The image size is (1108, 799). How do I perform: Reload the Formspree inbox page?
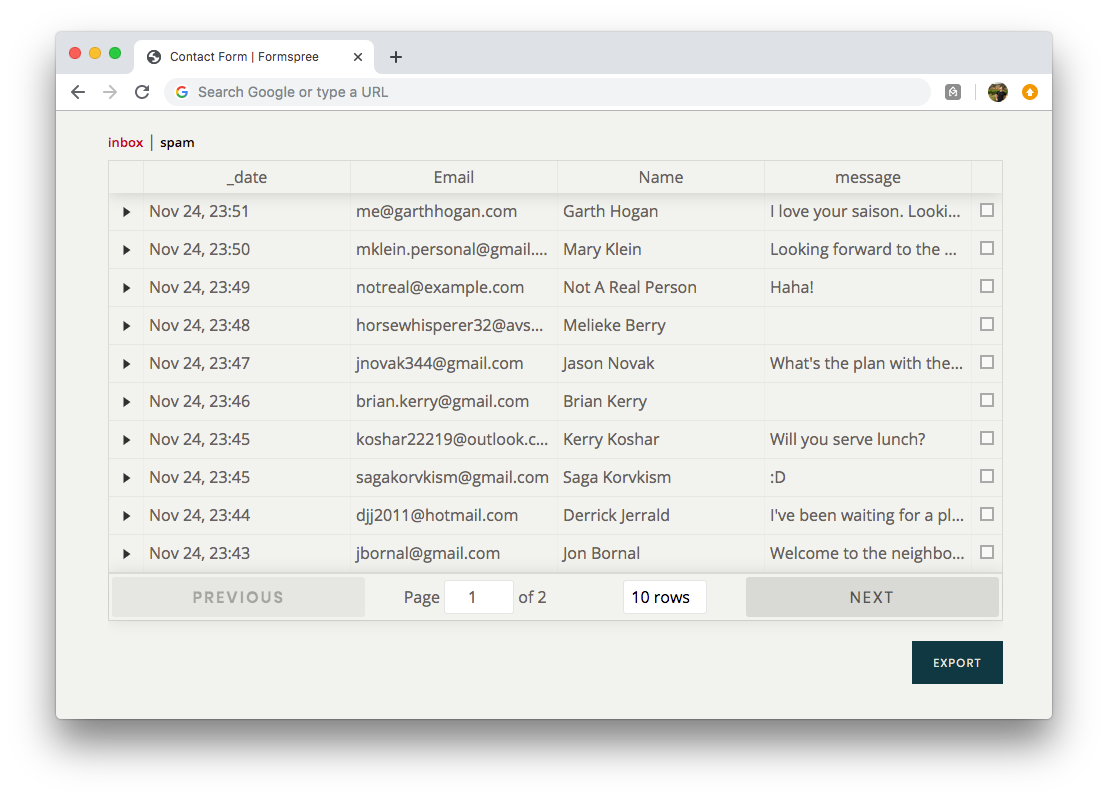(142, 91)
